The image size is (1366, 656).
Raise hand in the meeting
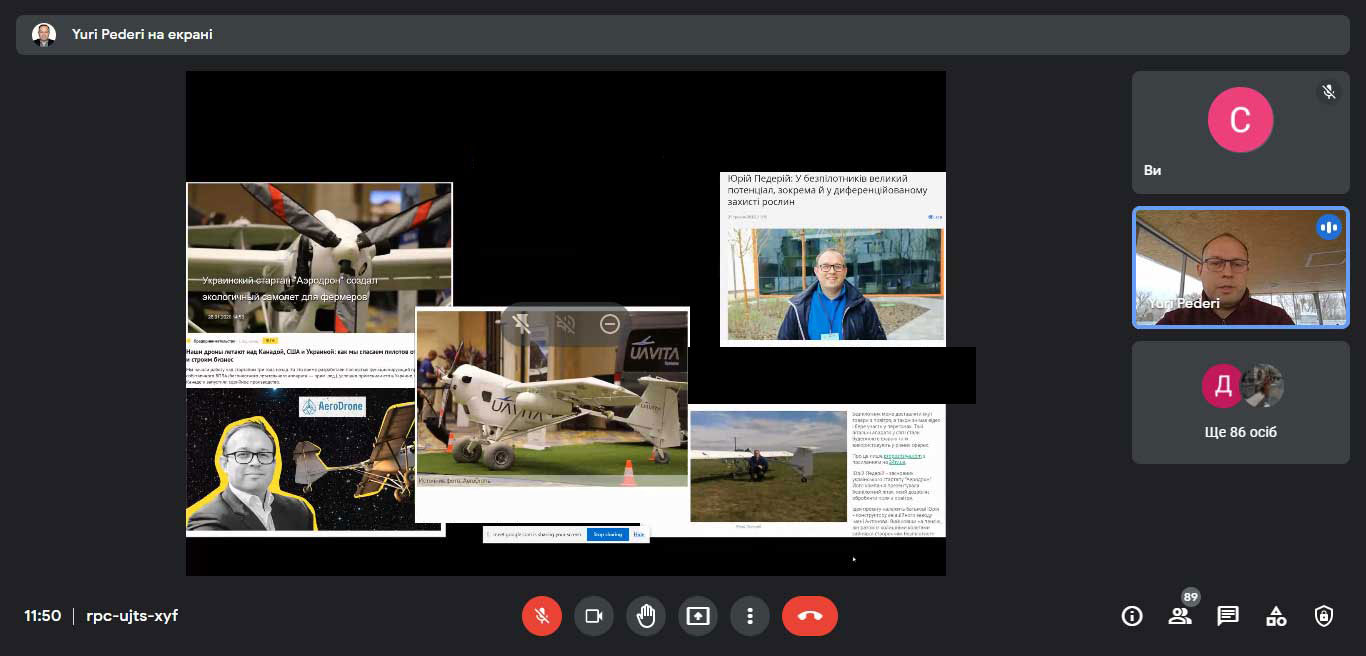pyautogui.click(x=646, y=616)
